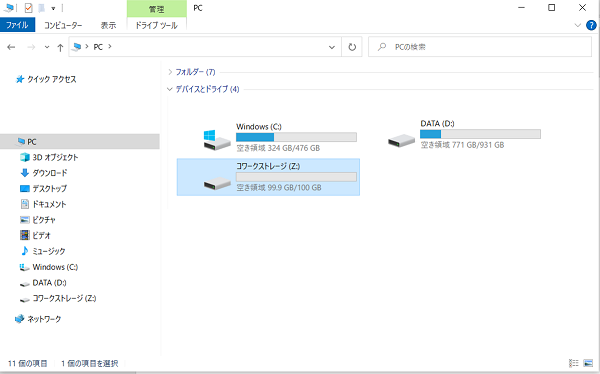This screenshot has width=600, height=374.
Task: Click the ピクチャ image icon
Action: coord(24,220)
